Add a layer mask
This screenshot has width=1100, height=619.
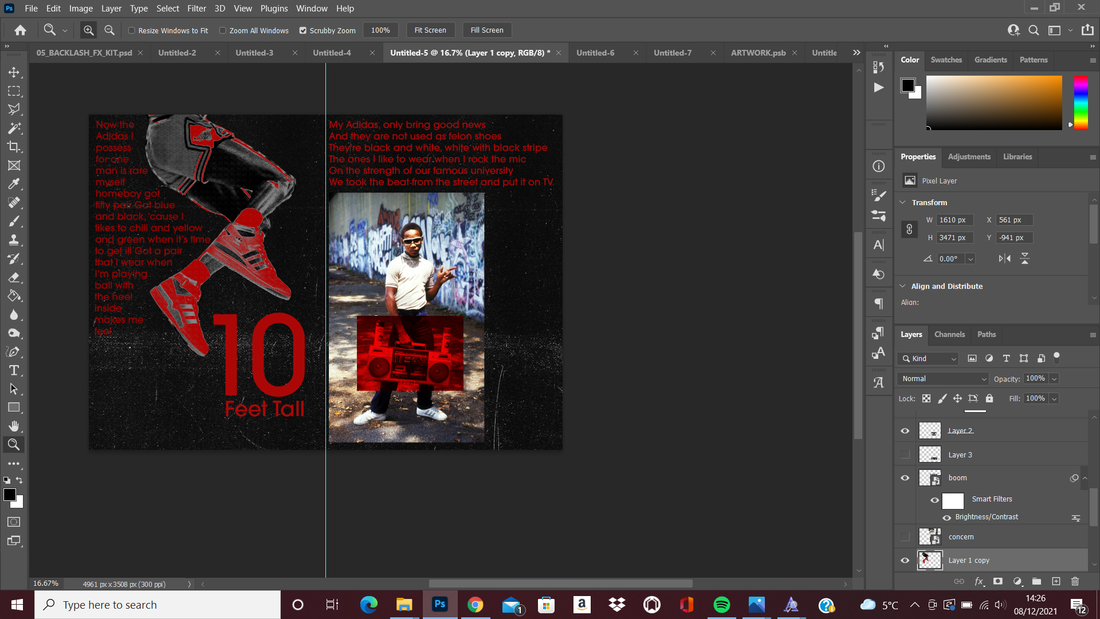(998, 581)
